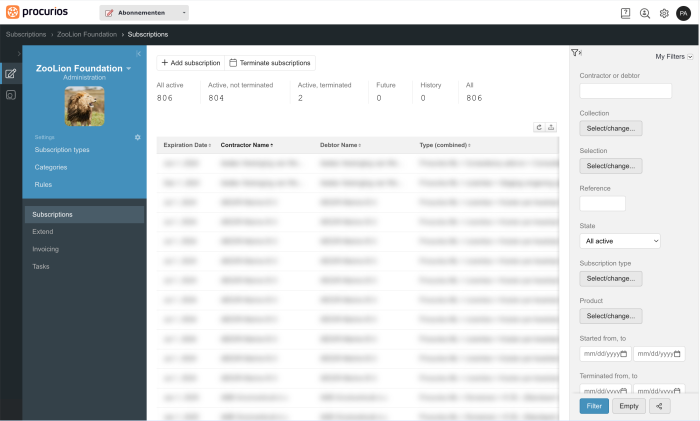This screenshot has width=700, height=421.
Task: Sort by Expiration Date column
Action: coord(187,145)
